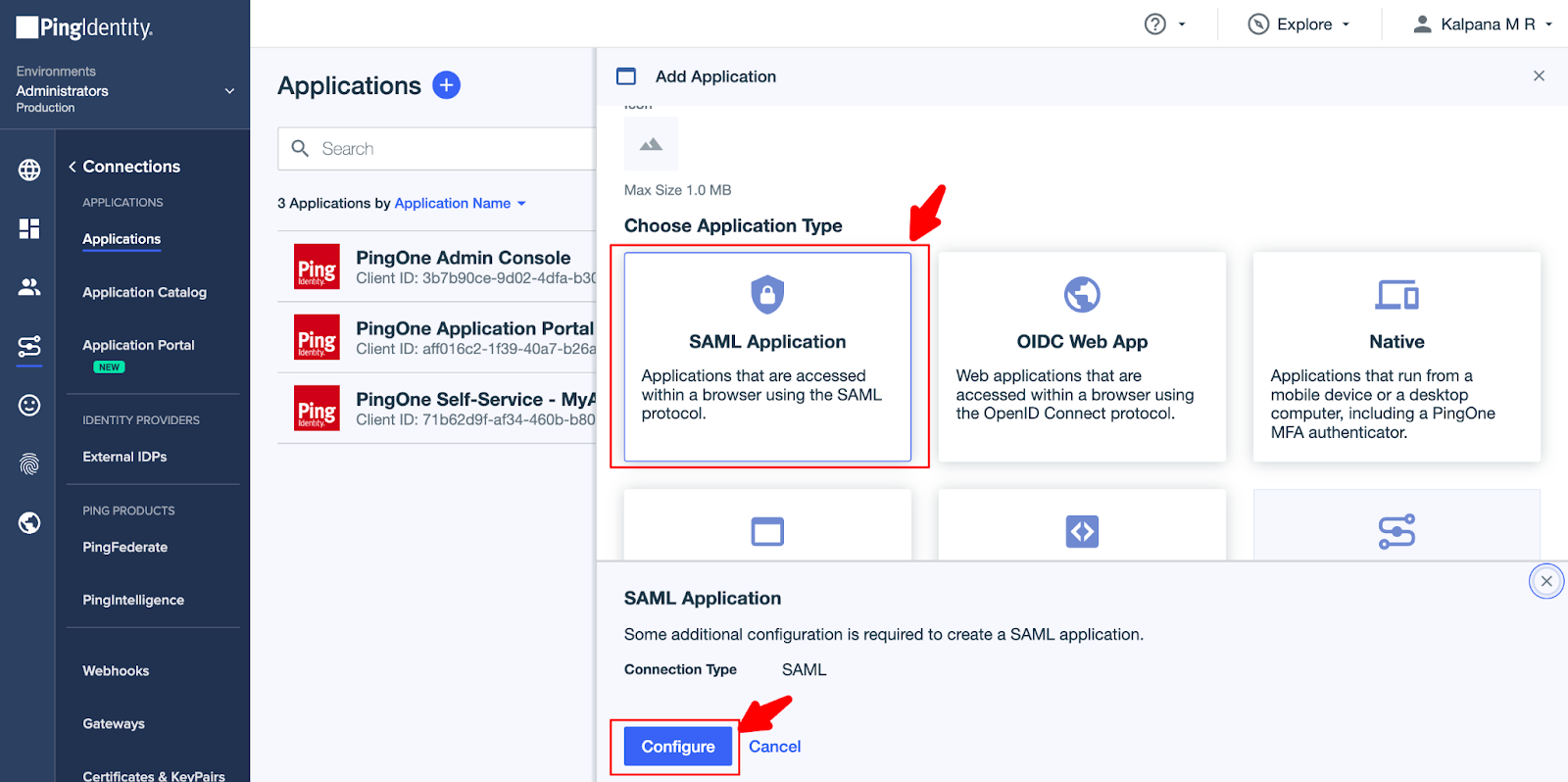The image size is (1568, 782).
Task: Select the code brackets application type icon
Action: [1082, 531]
